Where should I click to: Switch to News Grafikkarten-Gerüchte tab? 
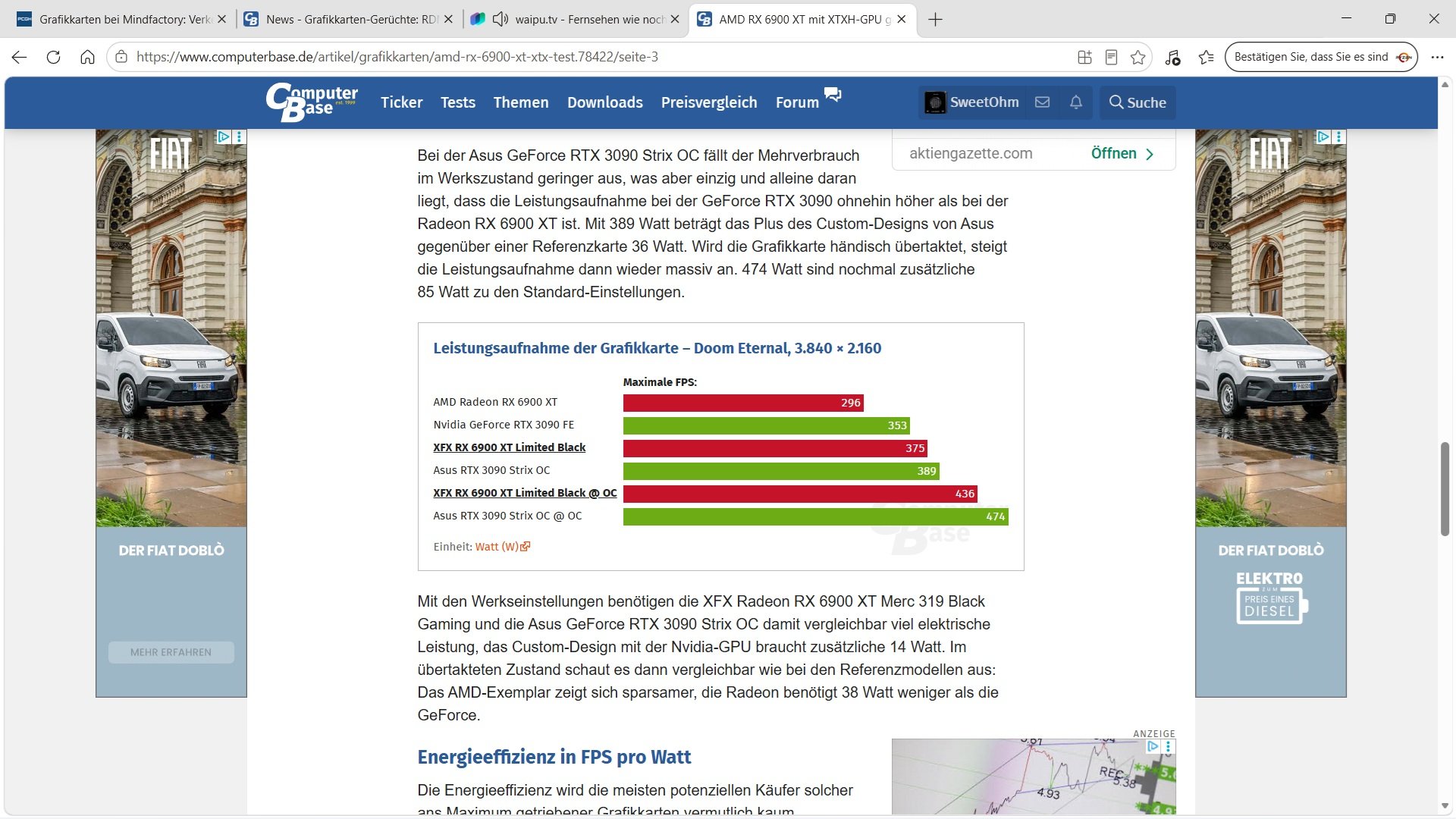[348, 20]
